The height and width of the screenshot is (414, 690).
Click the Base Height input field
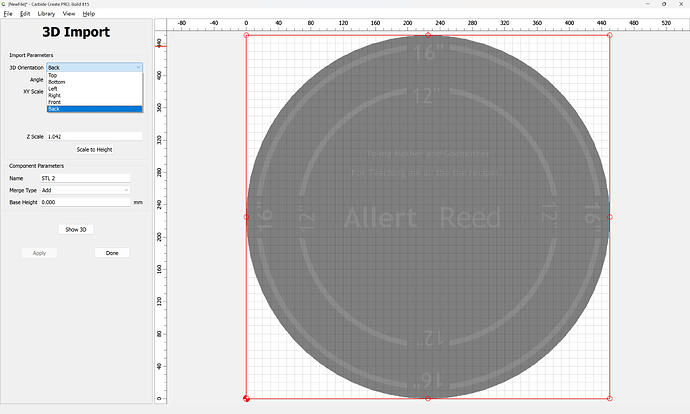(x=85, y=202)
